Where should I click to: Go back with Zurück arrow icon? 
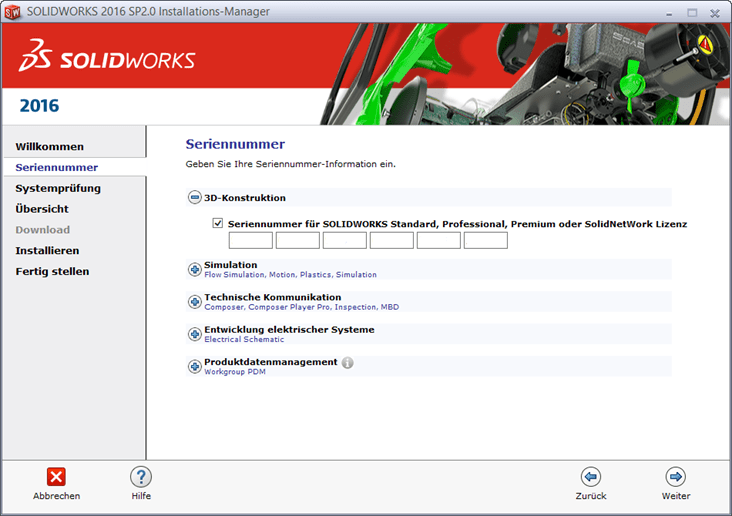click(591, 477)
